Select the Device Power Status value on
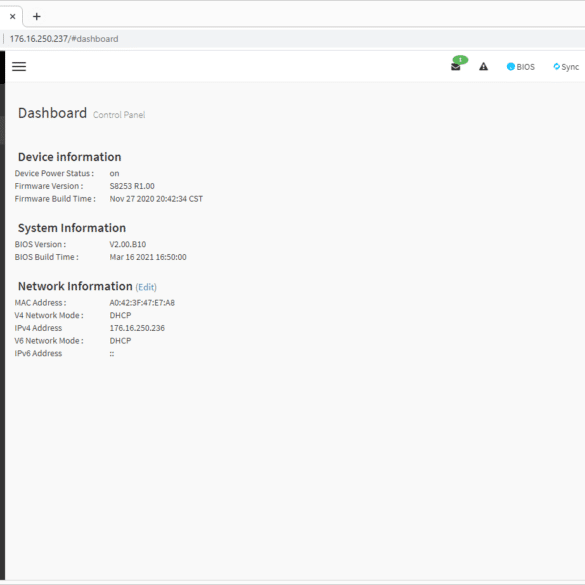 point(114,173)
